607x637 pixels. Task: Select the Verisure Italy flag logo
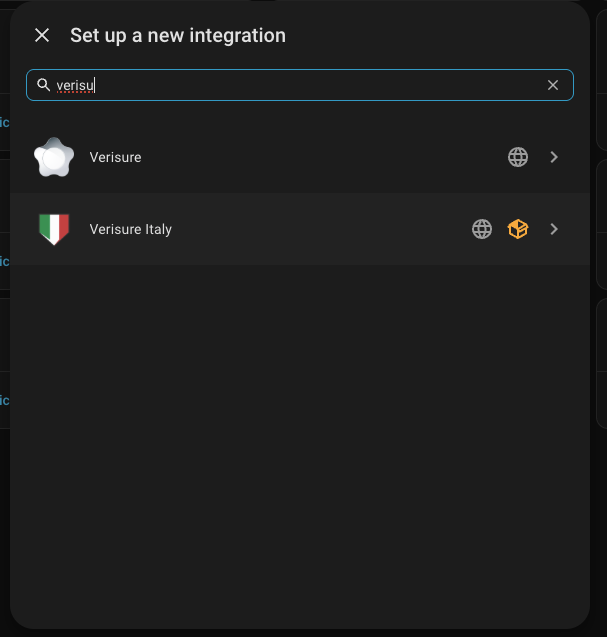[54, 229]
